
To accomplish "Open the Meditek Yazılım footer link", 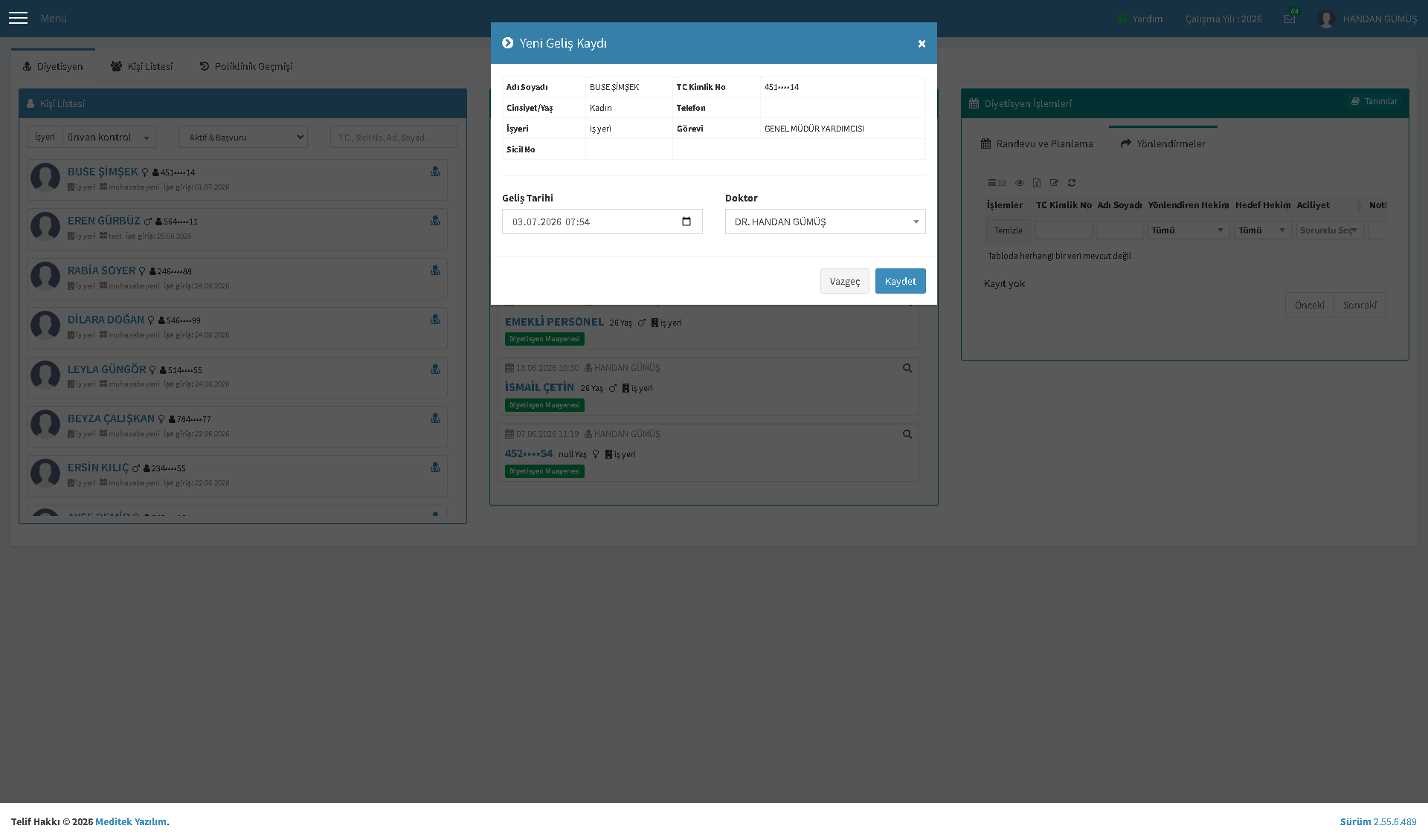I will pos(131,821).
